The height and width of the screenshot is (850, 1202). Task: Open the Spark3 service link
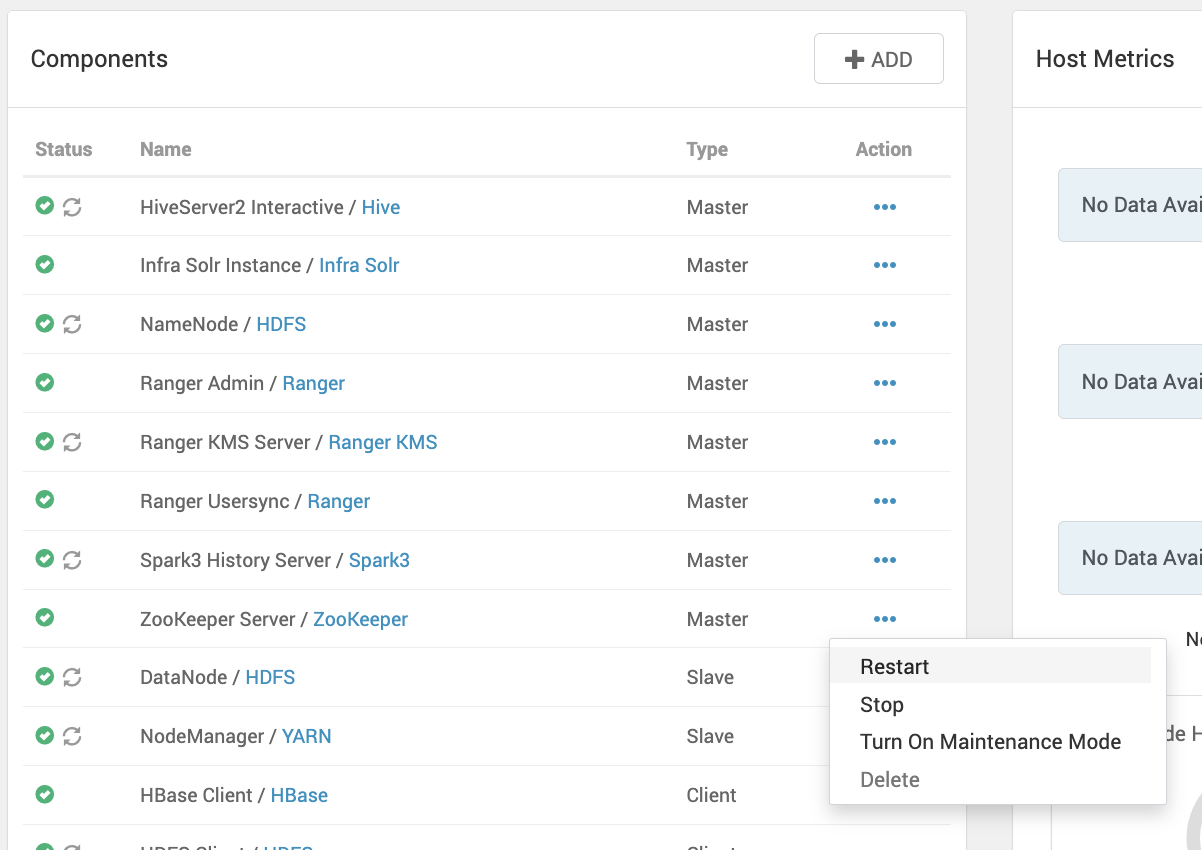coord(379,560)
